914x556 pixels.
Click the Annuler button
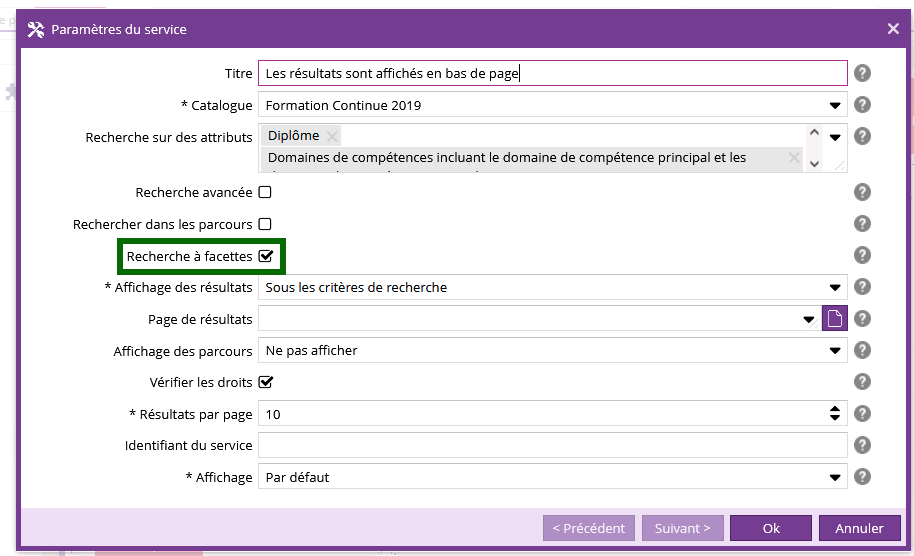tap(859, 528)
